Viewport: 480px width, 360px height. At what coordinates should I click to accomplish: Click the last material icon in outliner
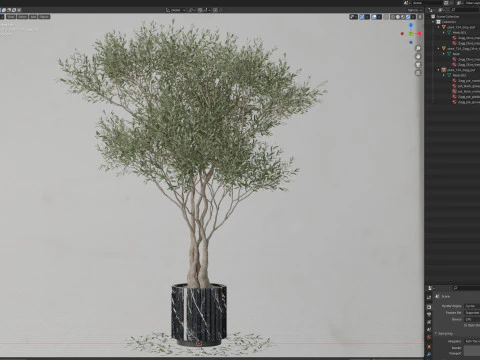tap(454, 102)
